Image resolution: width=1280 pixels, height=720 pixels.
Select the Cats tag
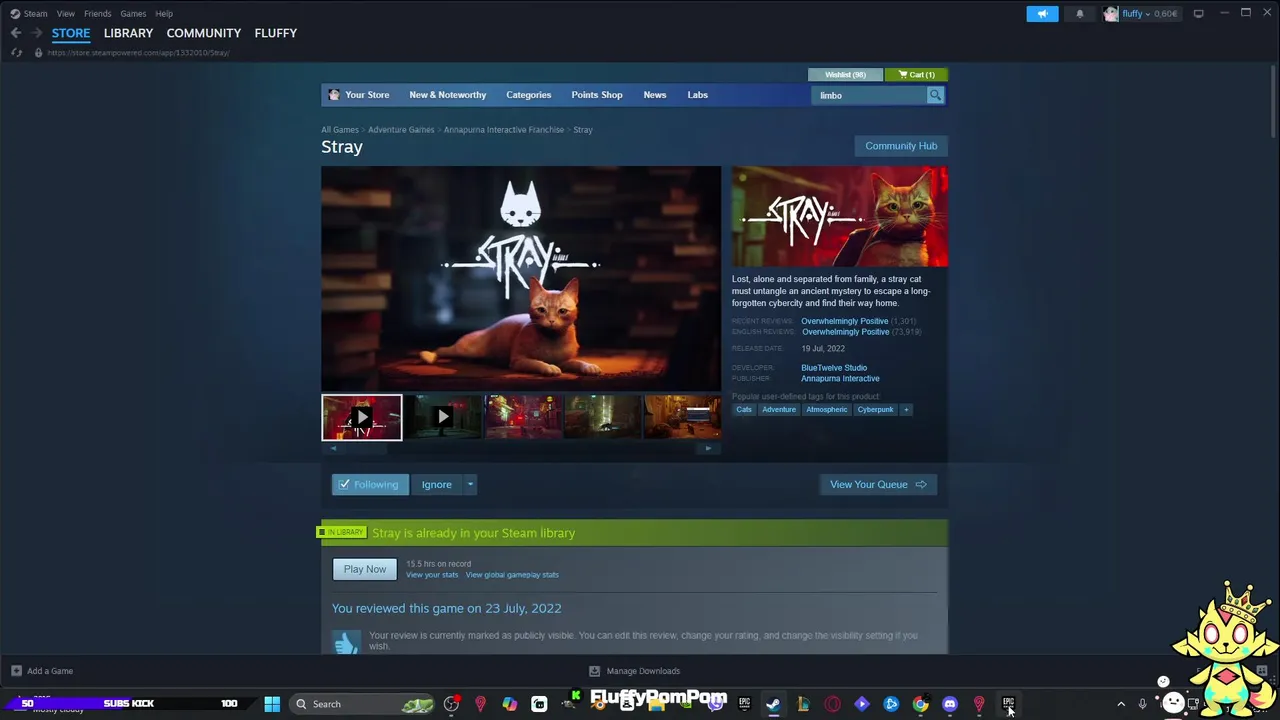point(744,409)
